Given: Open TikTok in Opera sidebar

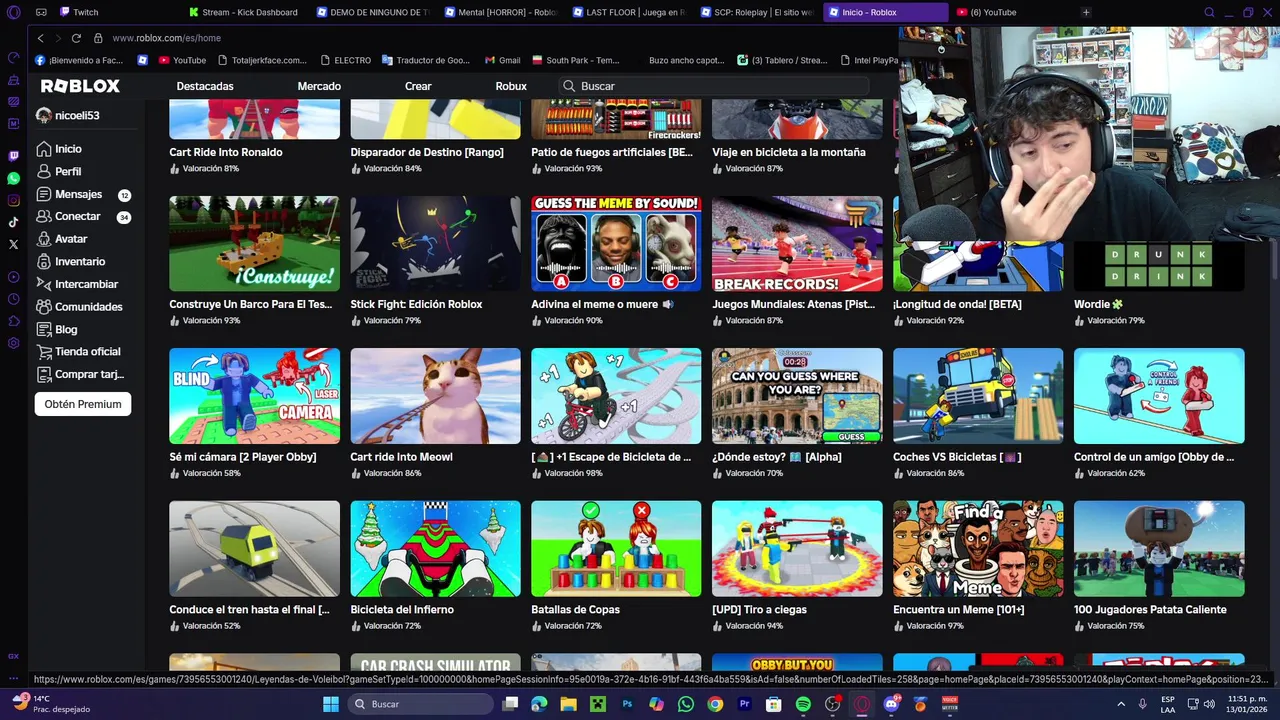Looking at the screenshot, I should (13, 222).
